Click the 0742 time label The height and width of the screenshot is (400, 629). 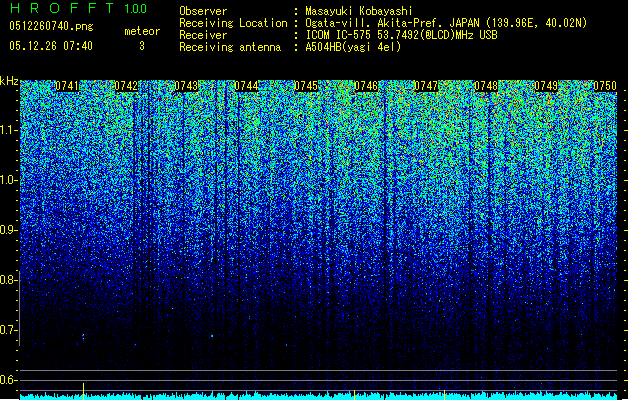(126, 86)
